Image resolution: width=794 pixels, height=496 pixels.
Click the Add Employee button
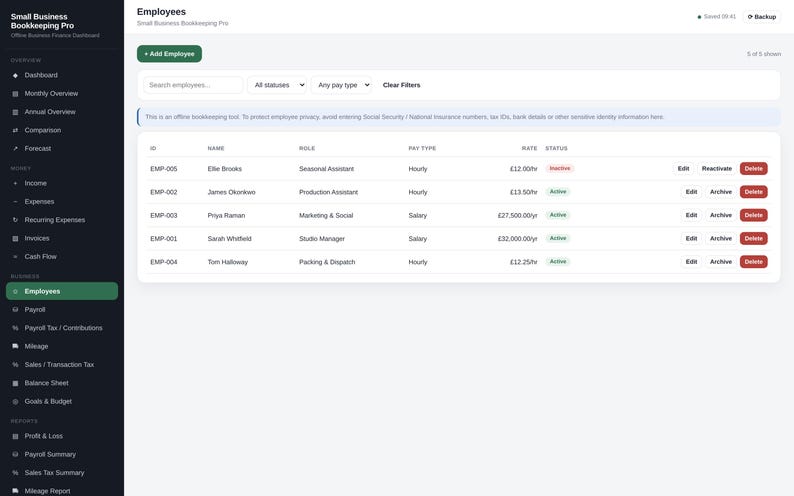pos(169,54)
